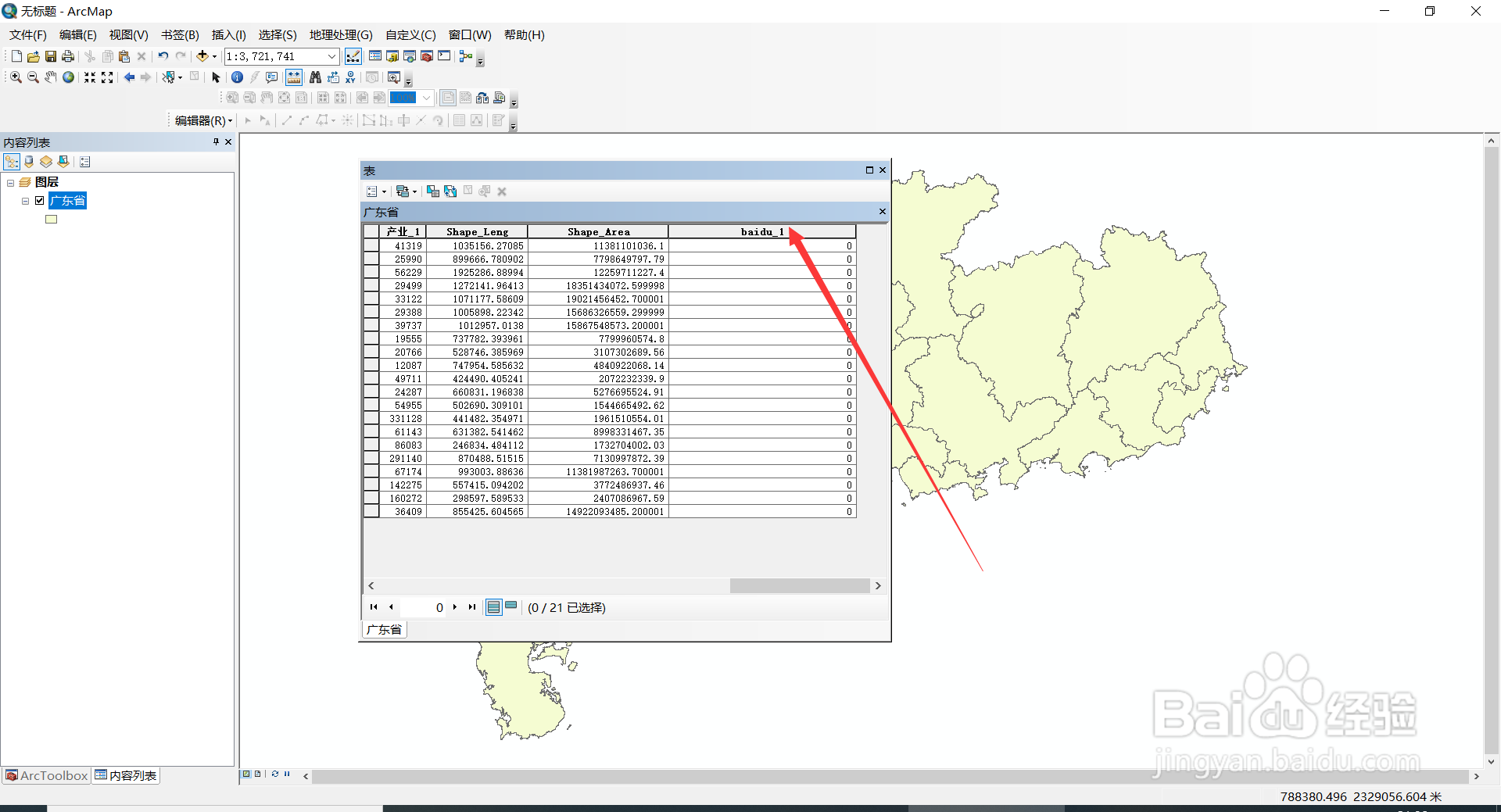Select the Identify tool
The width and height of the screenshot is (1501, 812).
click(237, 77)
